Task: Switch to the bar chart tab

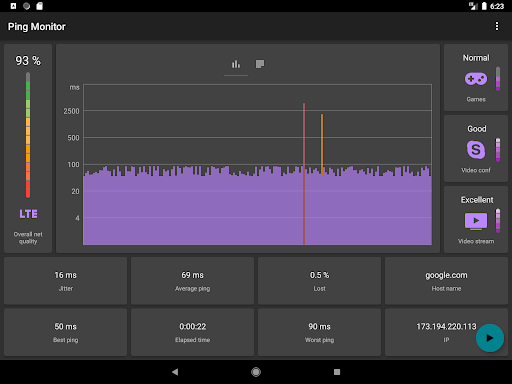Action: coord(236,64)
